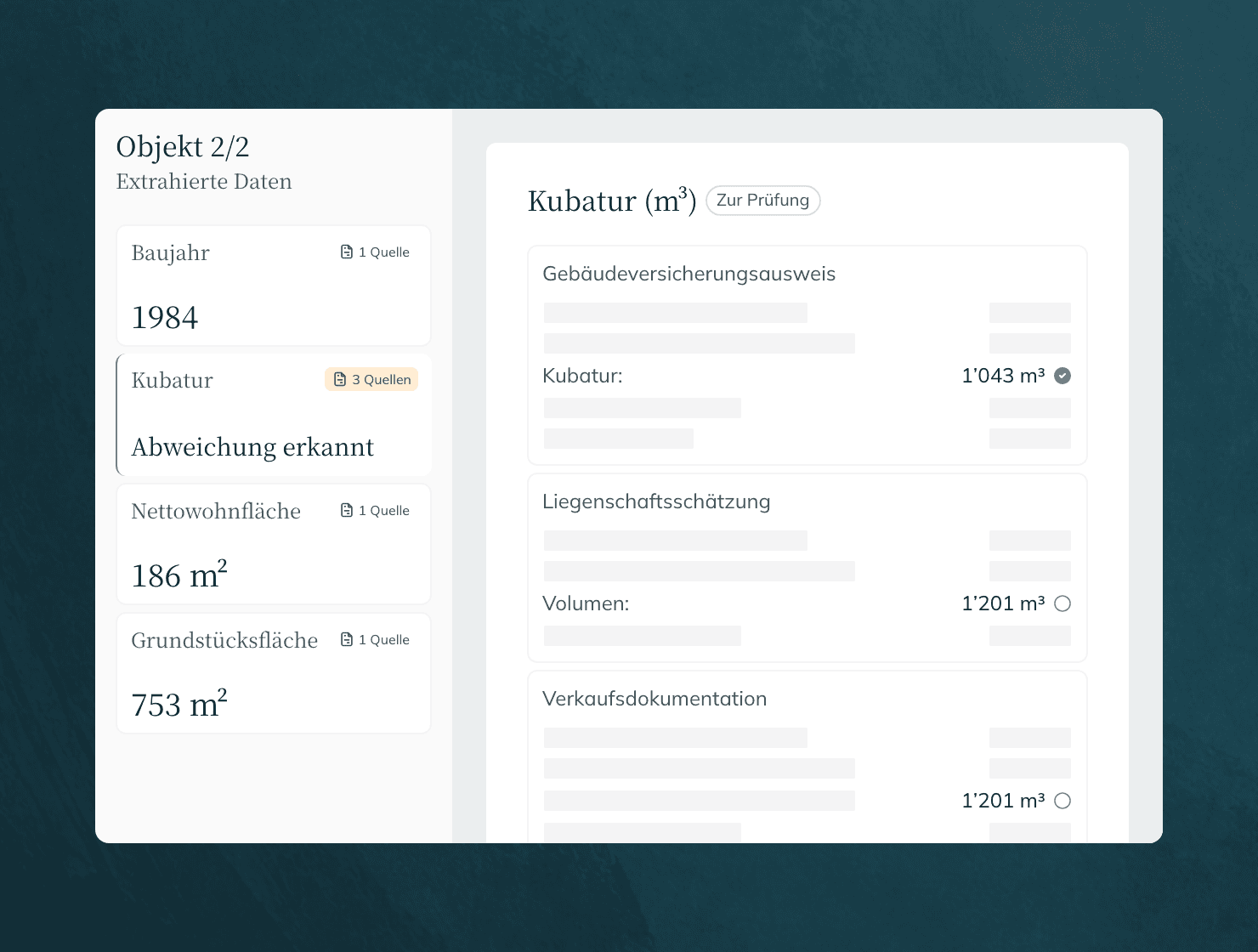
Task: Click the Volumen: row label
Action: coord(586,603)
